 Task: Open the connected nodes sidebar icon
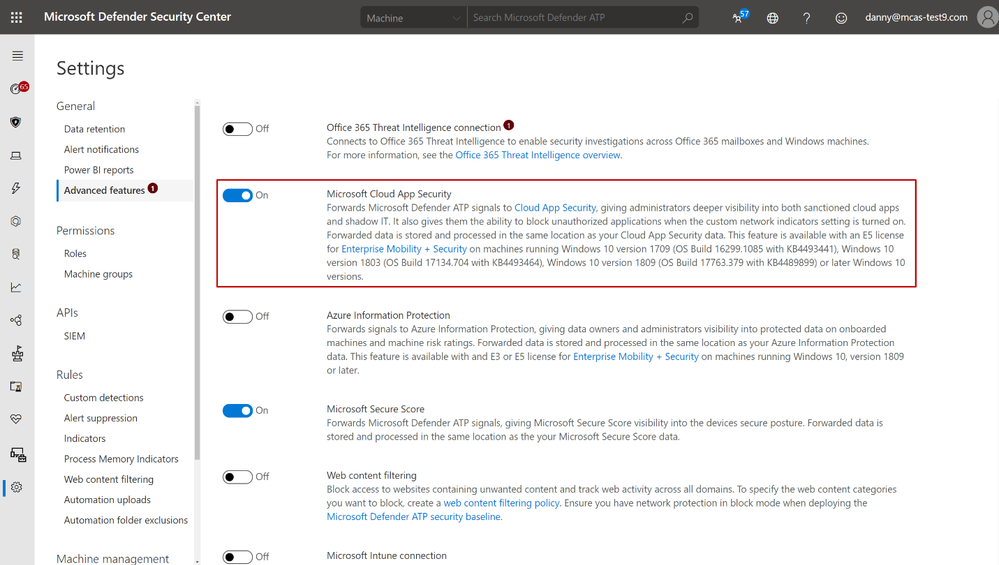(x=16, y=320)
